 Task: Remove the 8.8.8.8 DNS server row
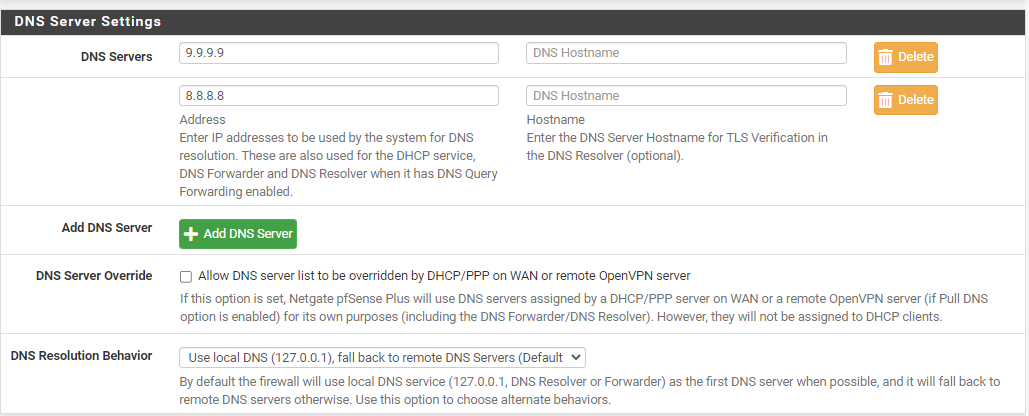(906, 100)
